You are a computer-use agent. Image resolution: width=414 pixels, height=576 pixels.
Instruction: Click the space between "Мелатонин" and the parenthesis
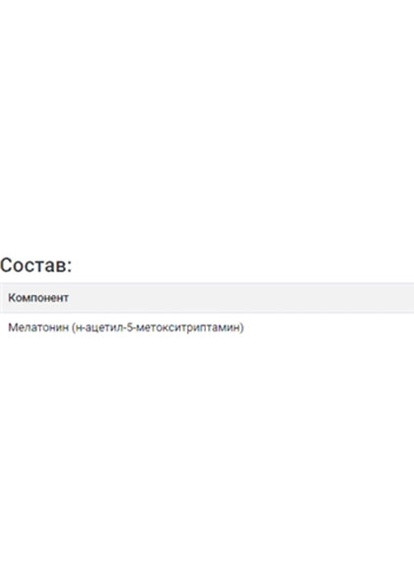tap(70, 327)
